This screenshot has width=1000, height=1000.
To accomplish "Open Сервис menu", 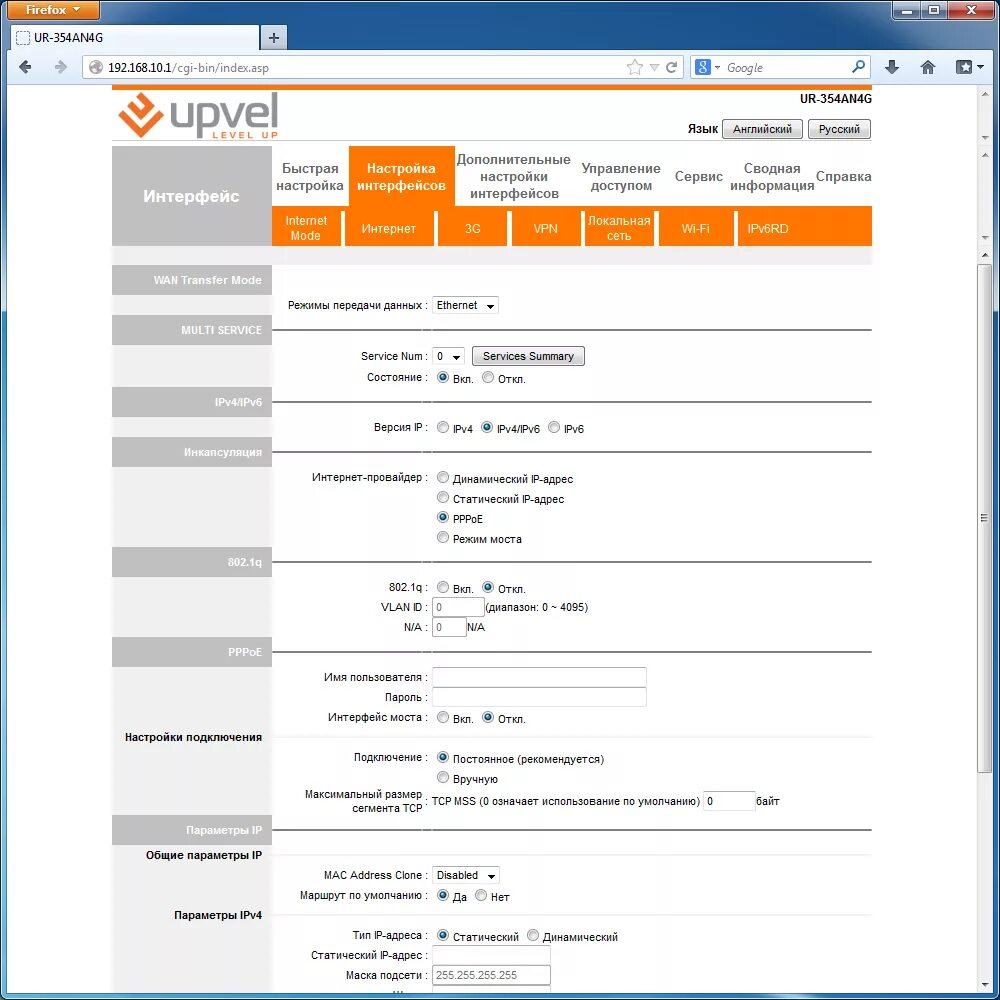I will point(698,177).
